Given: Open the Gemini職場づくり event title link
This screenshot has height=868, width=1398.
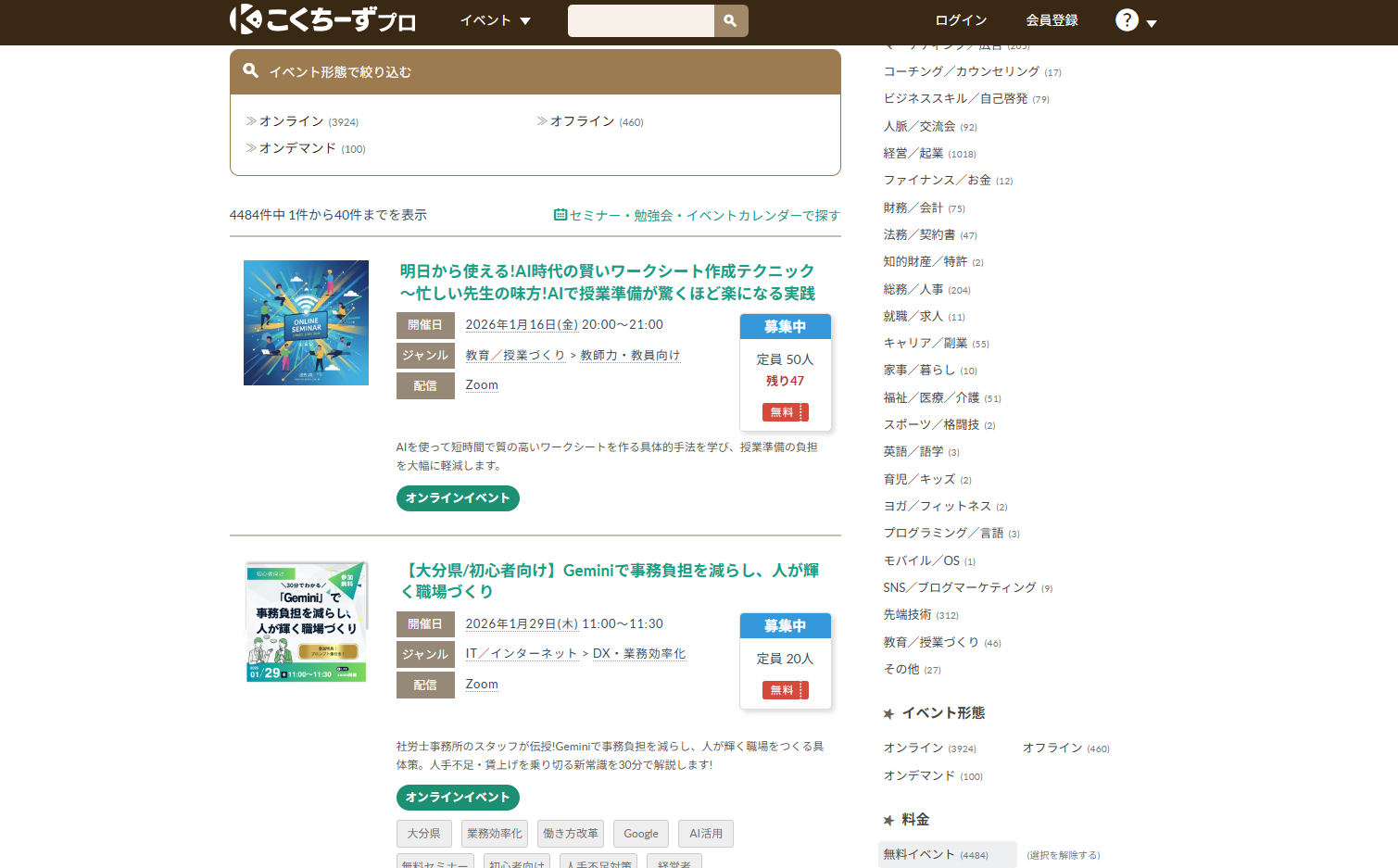Looking at the screenshot, I should tap(614, 582).
